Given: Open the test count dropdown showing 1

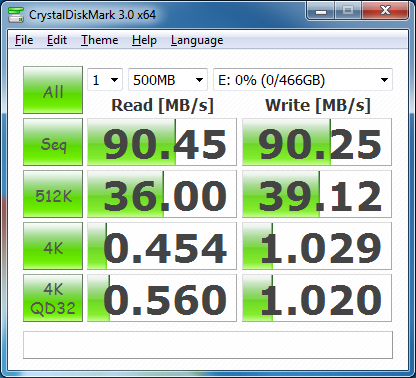Looking at the screenshot, I should tap(105, 80).
